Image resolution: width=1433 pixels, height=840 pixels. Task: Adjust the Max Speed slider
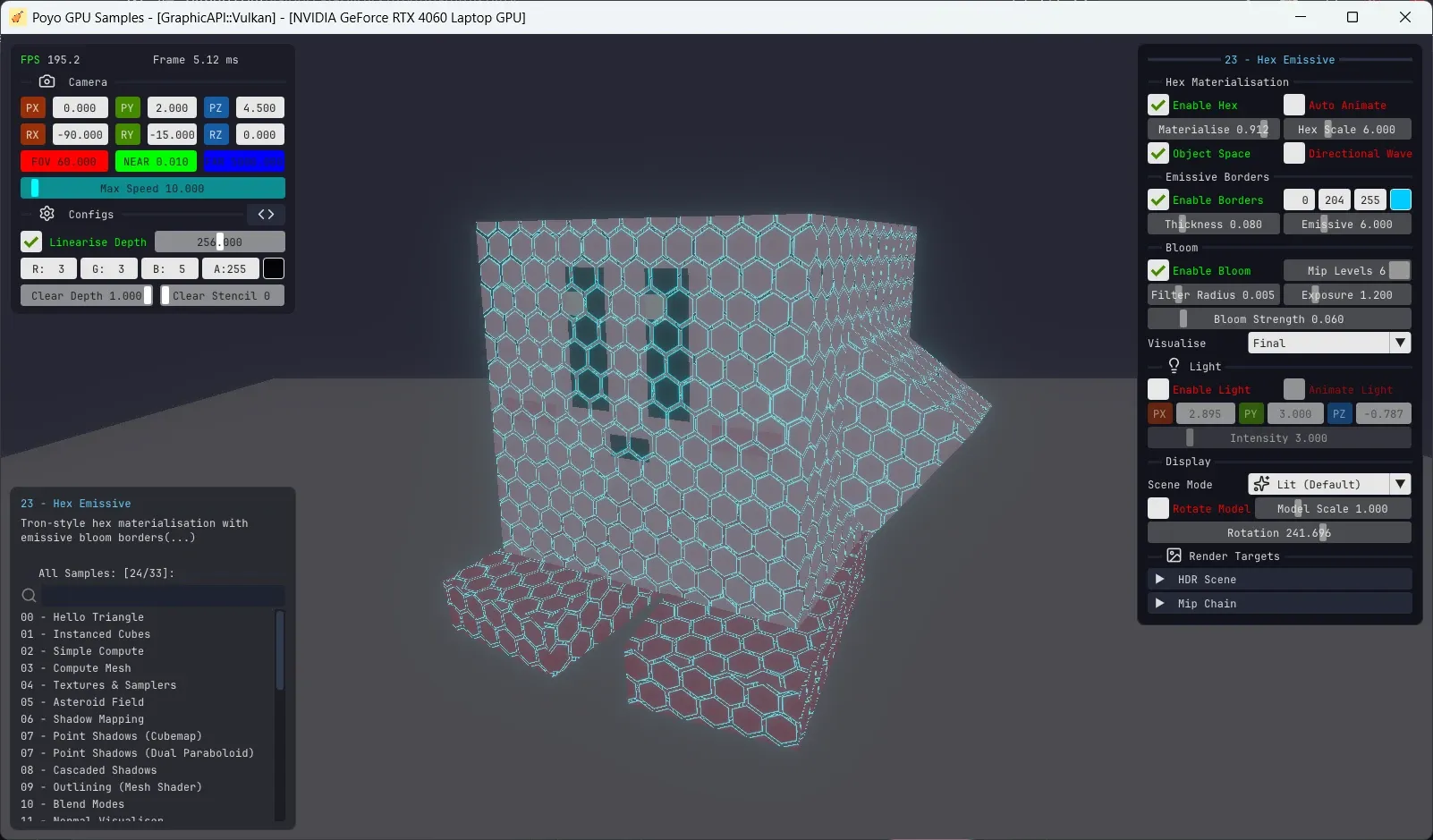click(x=152, y=188)
